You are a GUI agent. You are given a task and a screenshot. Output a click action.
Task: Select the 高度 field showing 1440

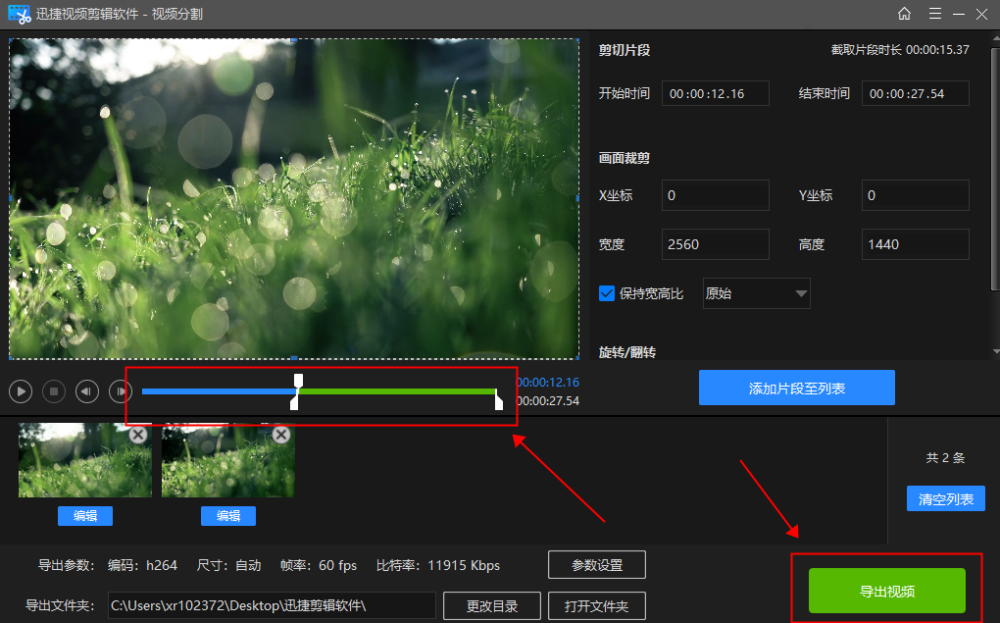915,244
